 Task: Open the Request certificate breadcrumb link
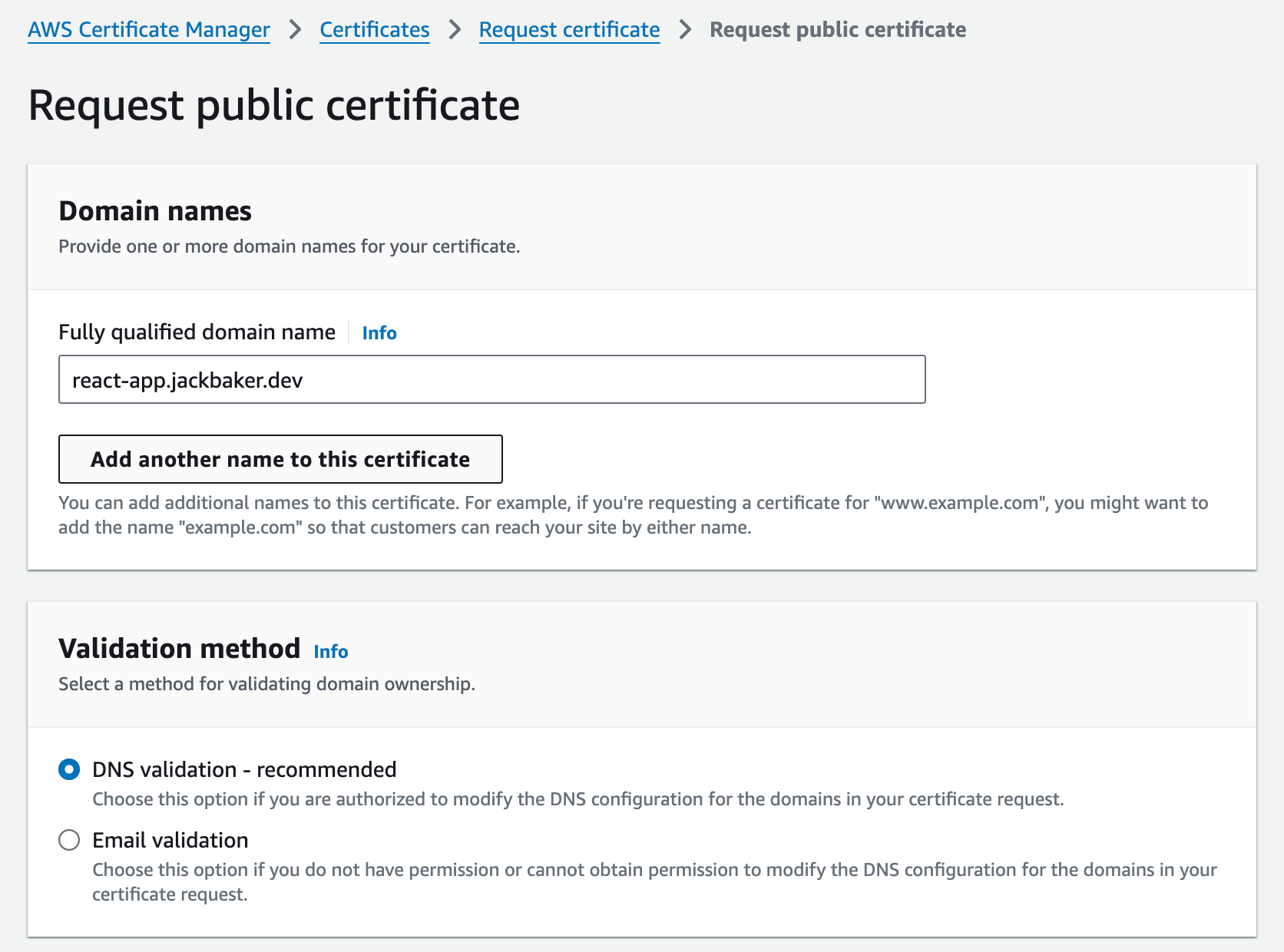[569, 30]
